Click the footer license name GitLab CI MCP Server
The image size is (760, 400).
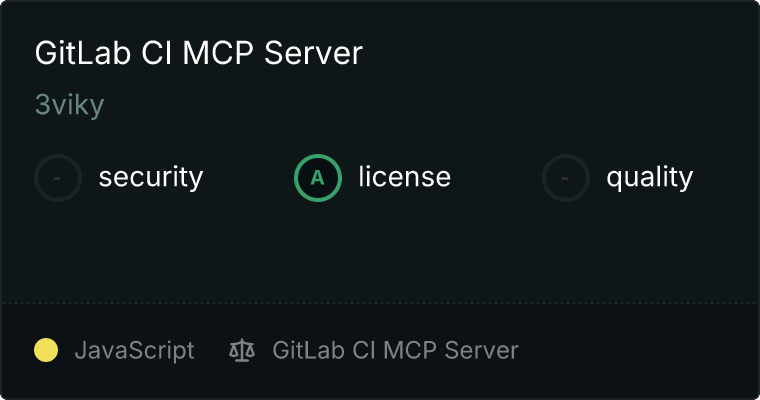395,350
